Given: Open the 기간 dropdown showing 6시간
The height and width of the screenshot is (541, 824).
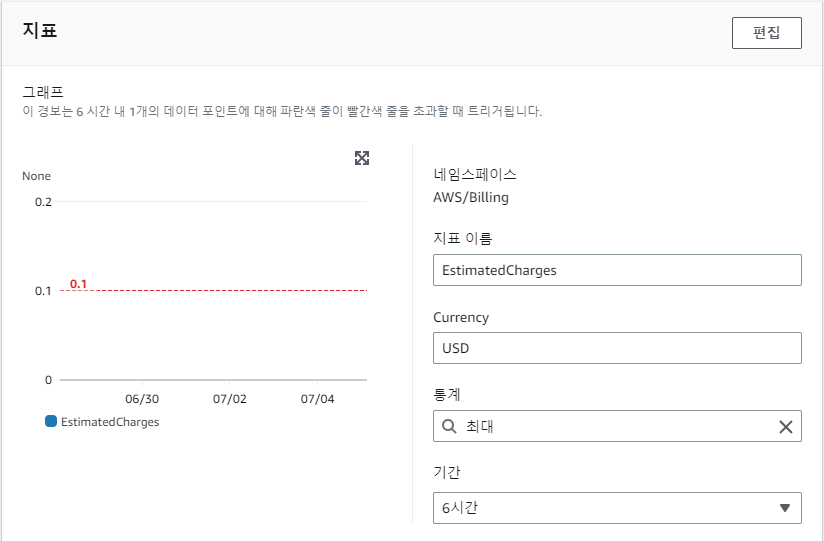Looking at the screenshot, I should pyautogui.click(x=617, y=508).
